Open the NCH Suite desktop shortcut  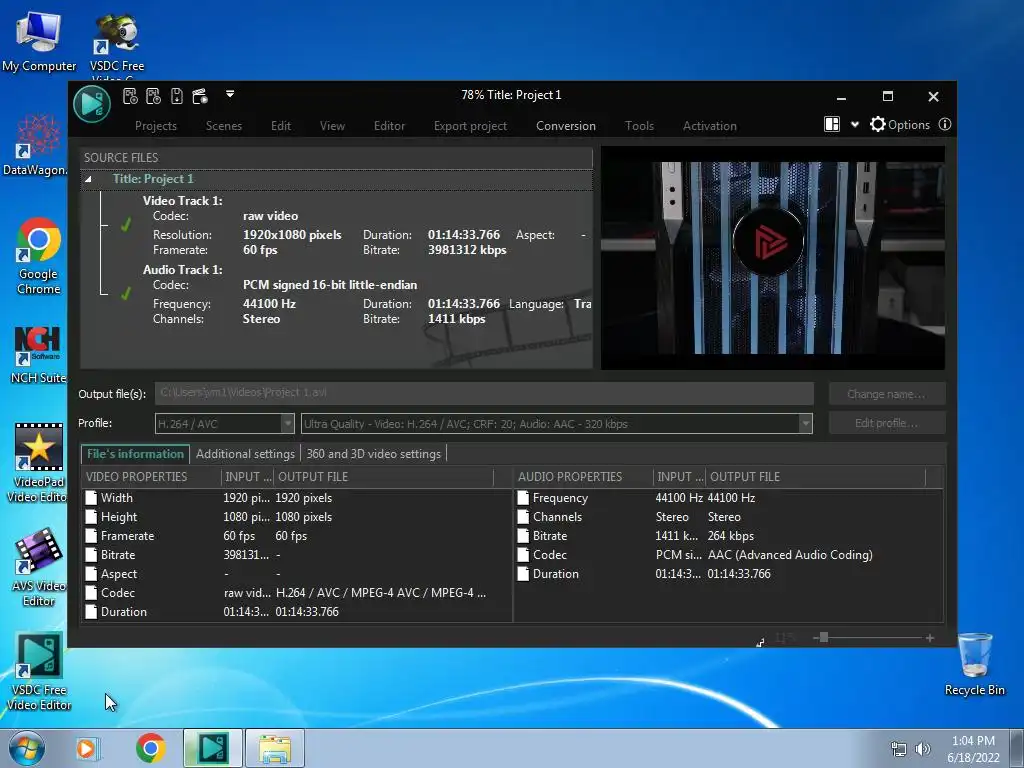38,355
